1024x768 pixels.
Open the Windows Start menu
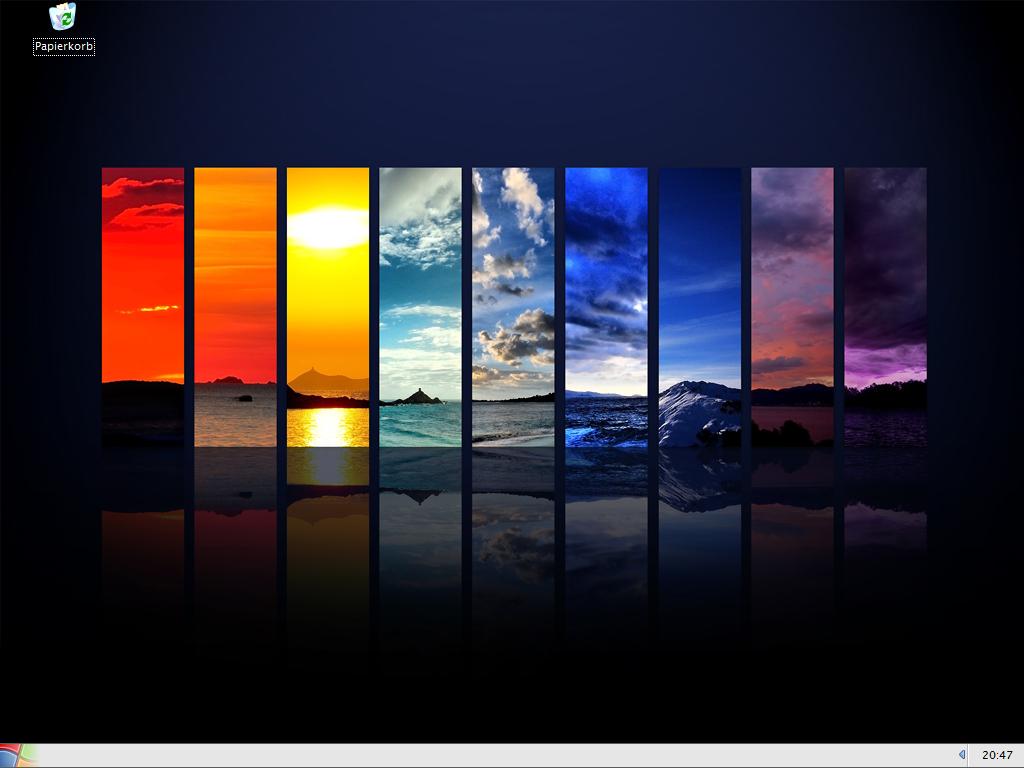coord(17,755)
